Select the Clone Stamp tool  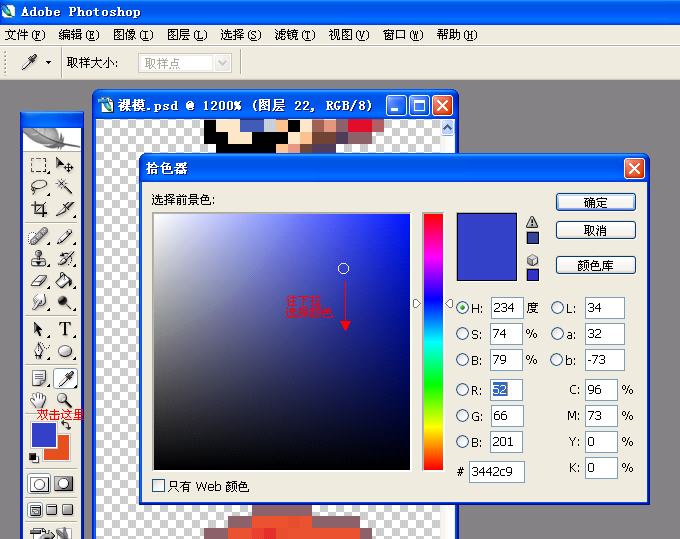[x=39, y=258]
